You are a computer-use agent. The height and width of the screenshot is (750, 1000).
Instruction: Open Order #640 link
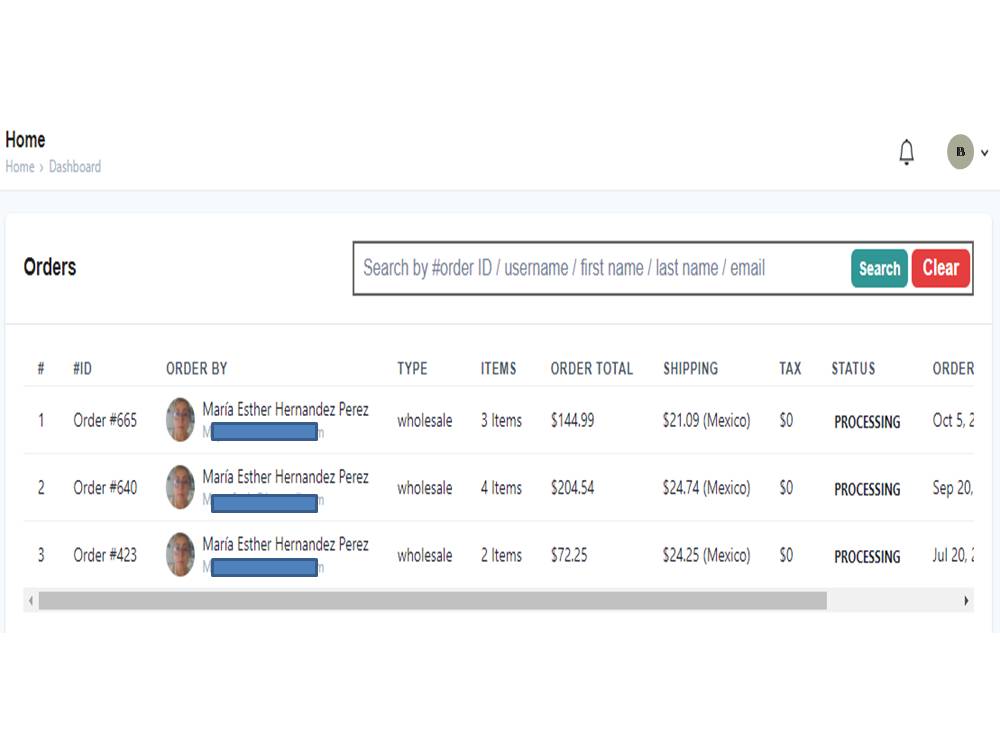point(105,488)
